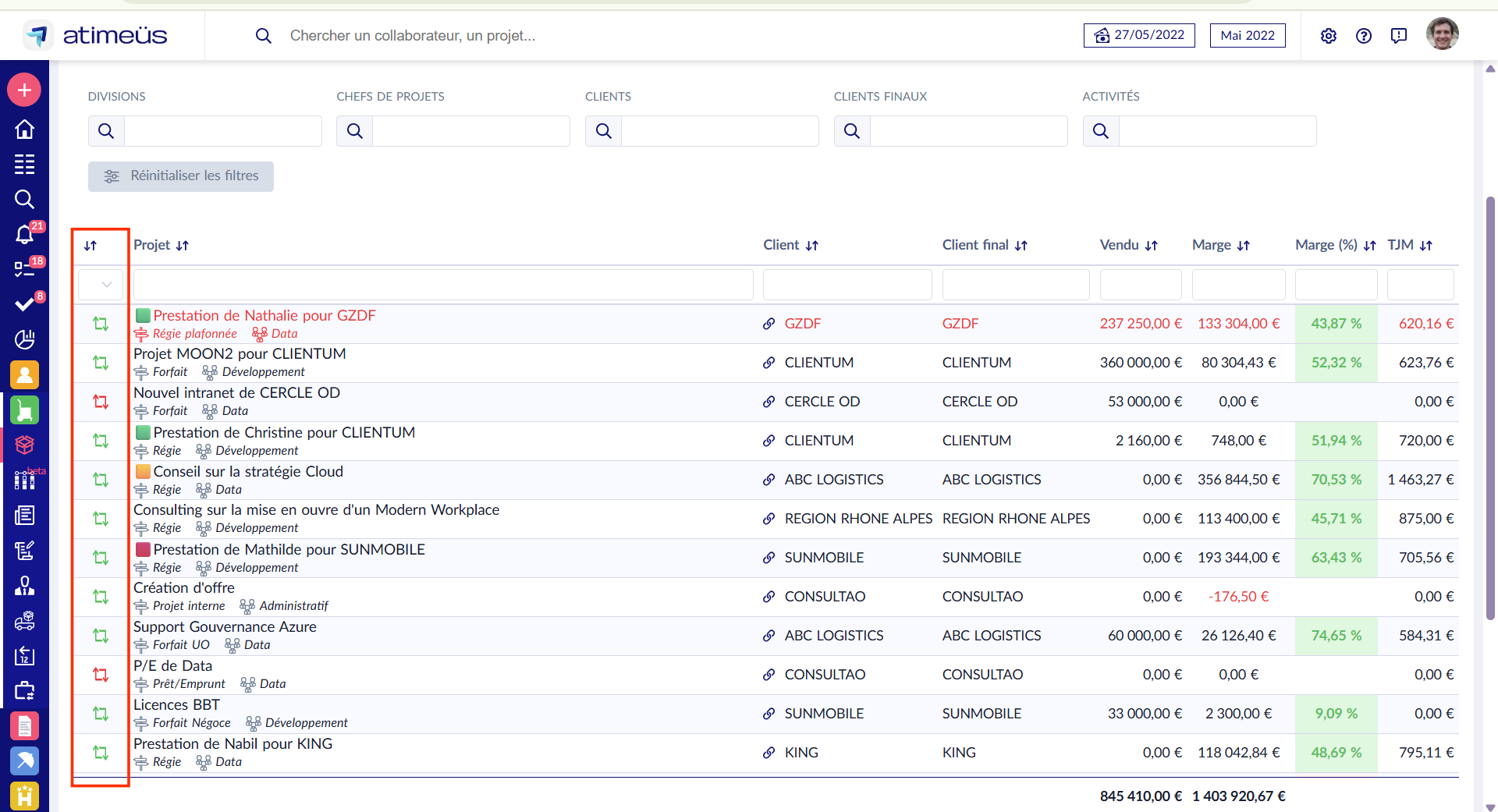Click orange color tag of Conseil stratégie Cloud

143,471
